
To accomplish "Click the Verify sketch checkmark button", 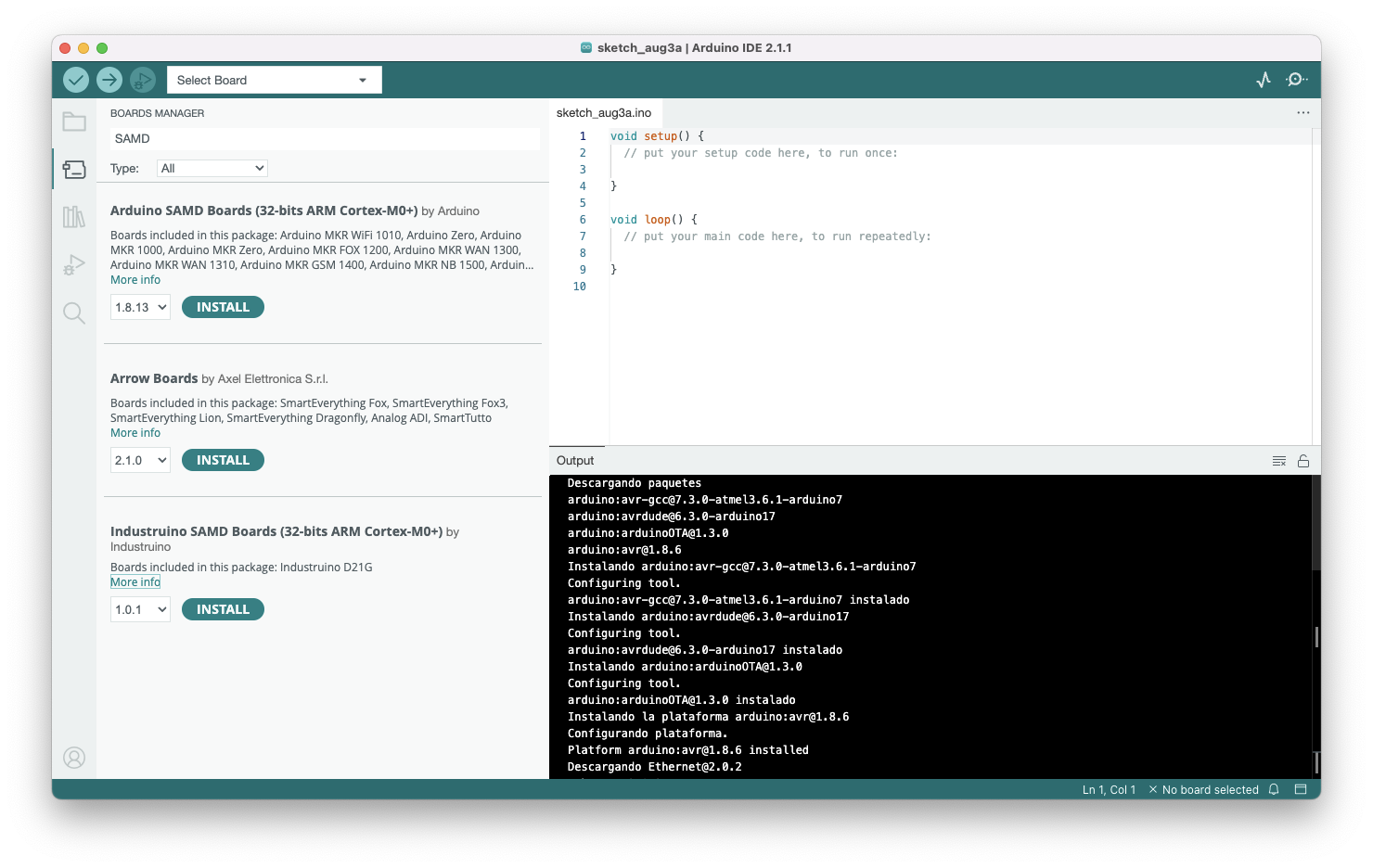I will (76, 80).
